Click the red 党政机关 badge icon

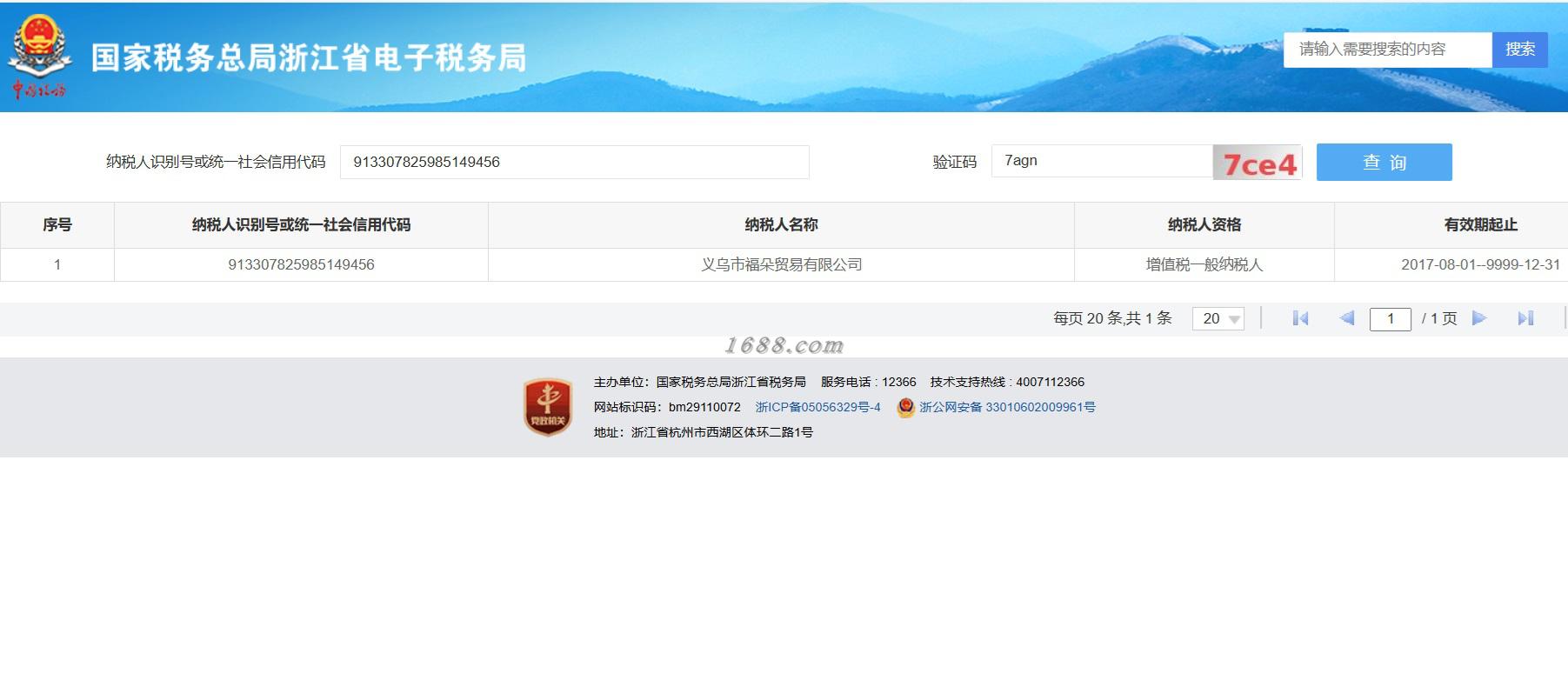pos(547,407)
